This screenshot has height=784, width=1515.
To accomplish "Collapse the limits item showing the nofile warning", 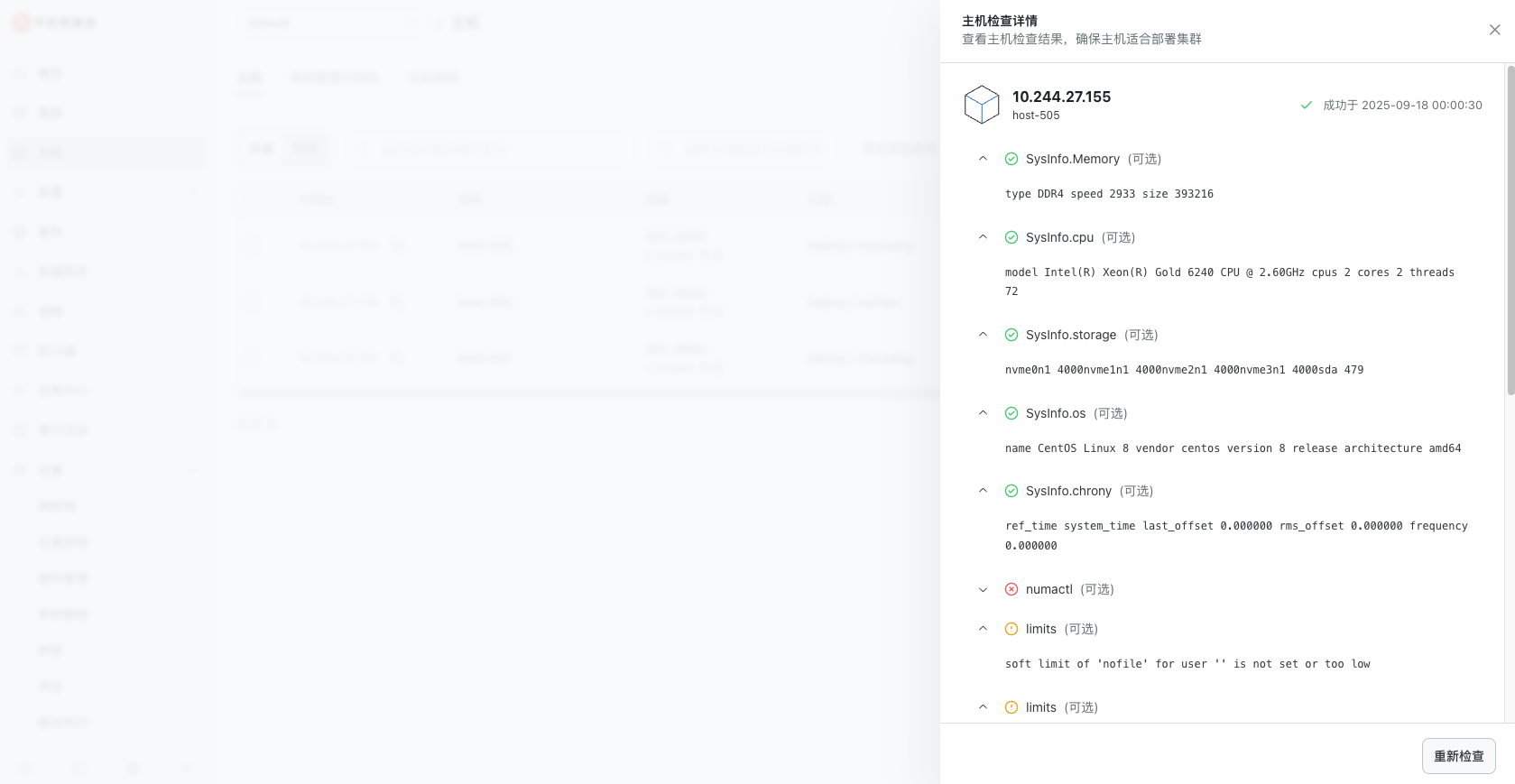I will [983, 629].
